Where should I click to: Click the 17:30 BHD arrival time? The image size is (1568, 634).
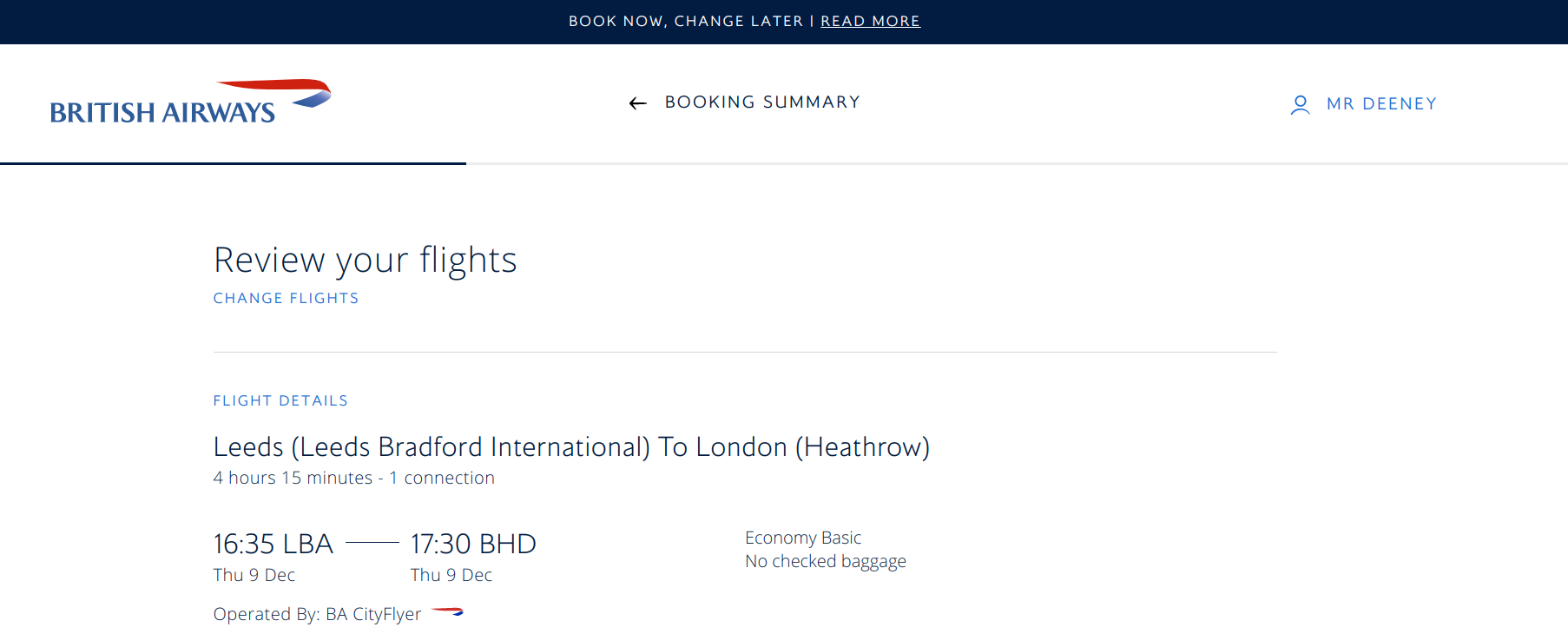[x=473, y=544]
